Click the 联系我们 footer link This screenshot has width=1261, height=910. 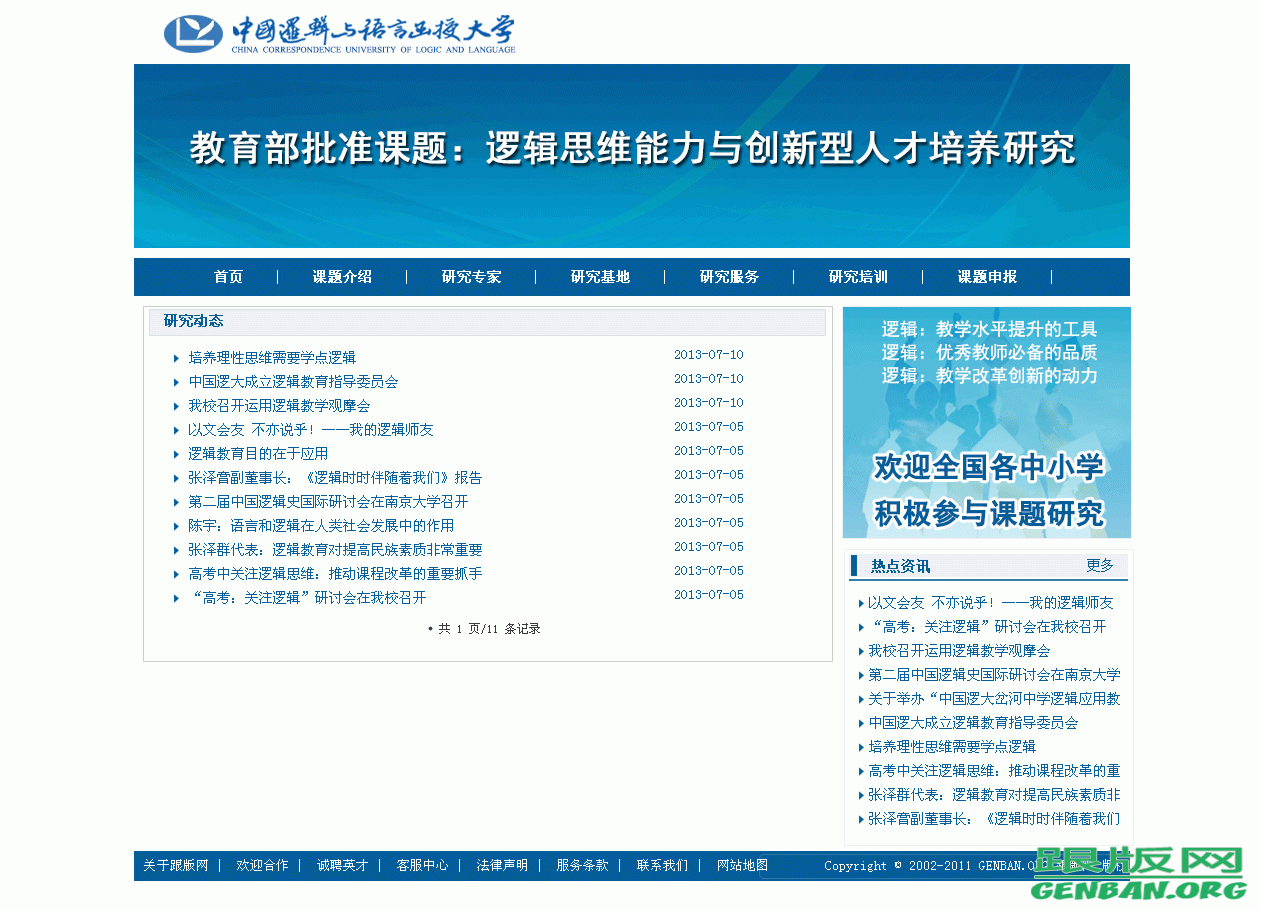click(660, 865)
